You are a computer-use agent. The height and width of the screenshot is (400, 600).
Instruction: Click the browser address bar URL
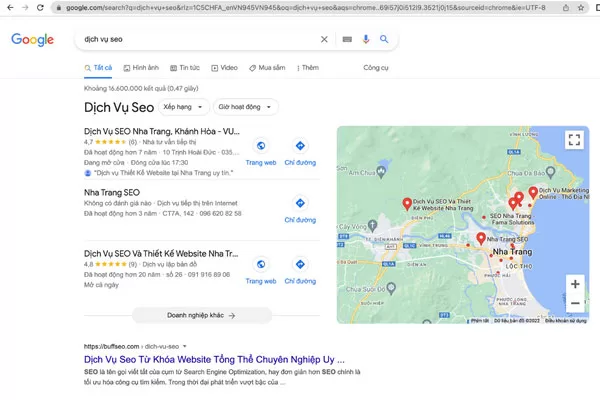(x=305, y=8)
